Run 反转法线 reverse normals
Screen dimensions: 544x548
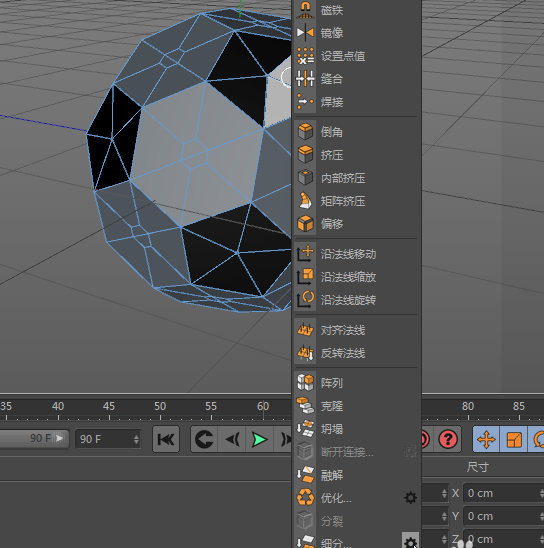coord(356,353)
